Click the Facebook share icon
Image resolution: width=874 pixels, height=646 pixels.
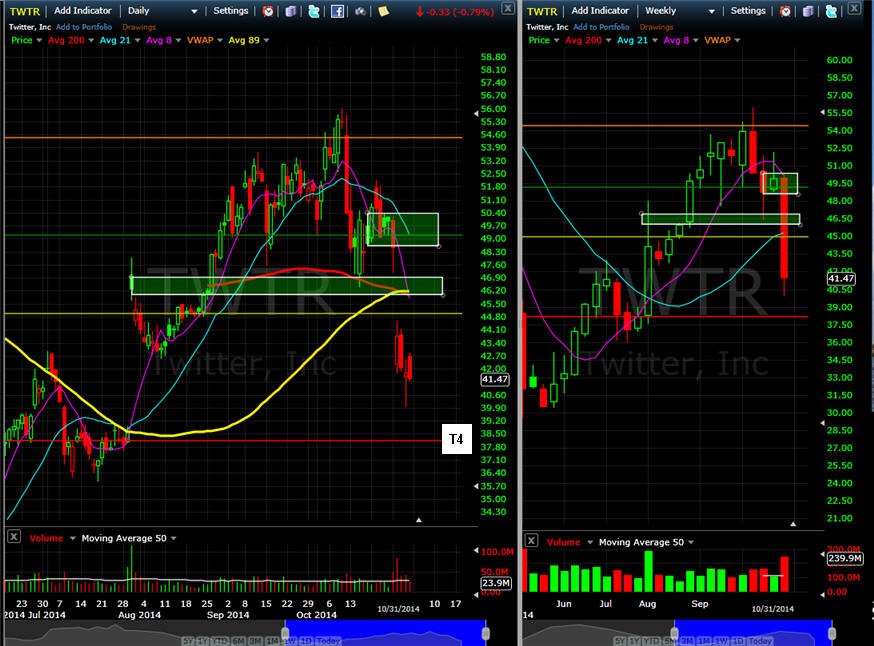pyautogui.click(x=337, y=11)
